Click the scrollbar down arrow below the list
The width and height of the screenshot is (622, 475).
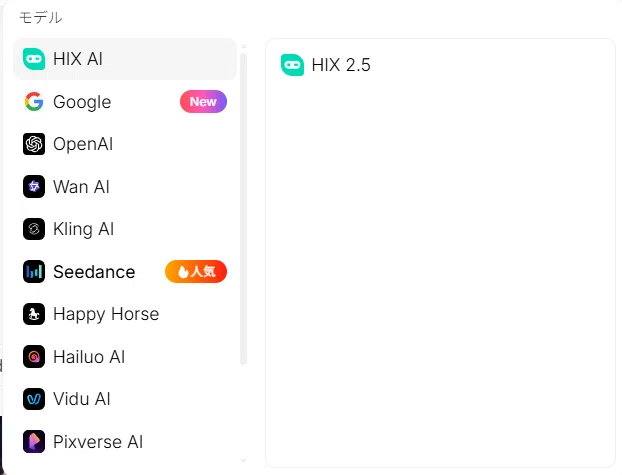pos(244,461)
